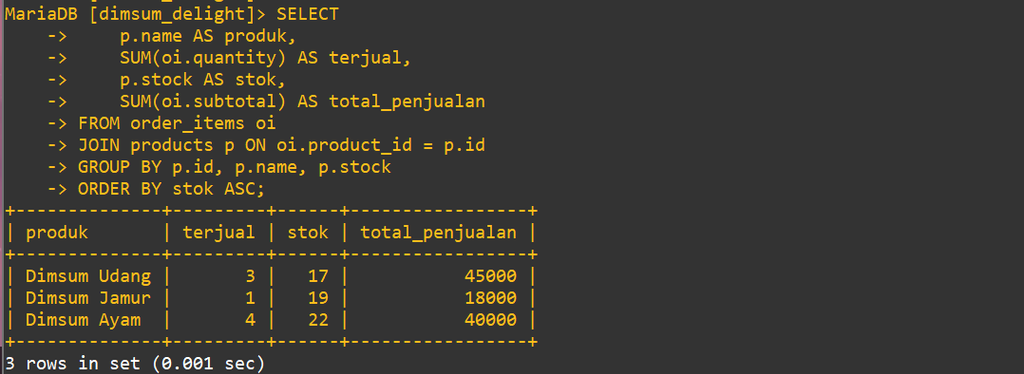Click the 'Dimsum Ayam' row cell

point(83,320)
